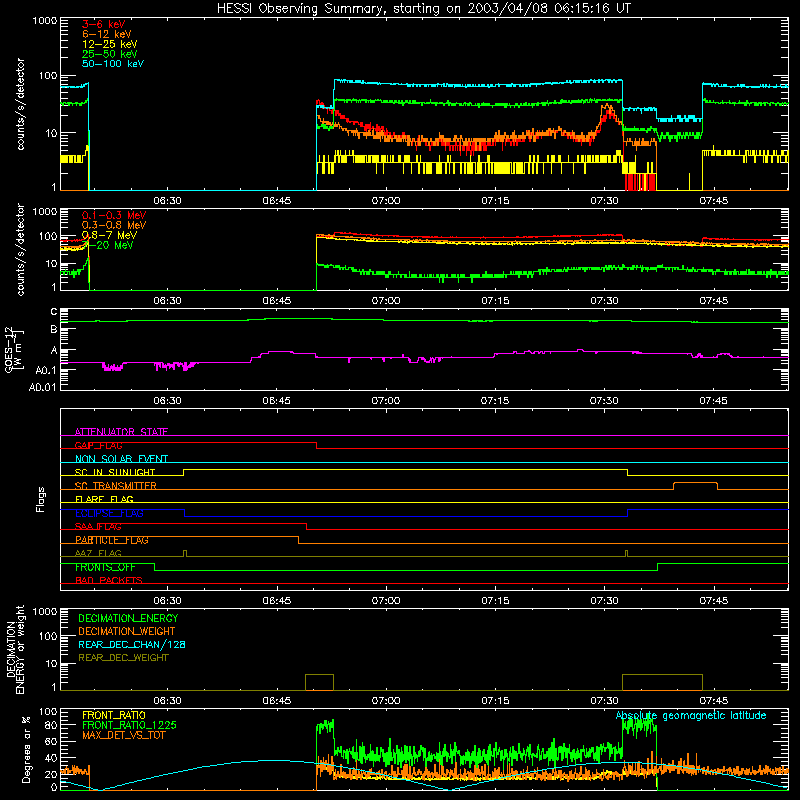Click the GAP_FLAG label
The height and width of the screenshot is (800, 800).
coord(98,445)
